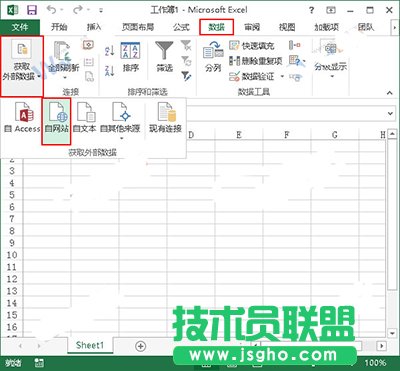
Task: Select column F header
Action: click(287, 135)
